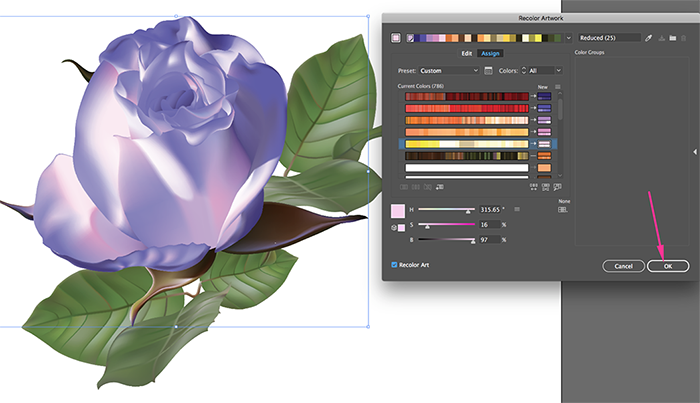The width and height of the screenshot is (700, 403).
Task: Select the Assign tab
Action: 490,53
